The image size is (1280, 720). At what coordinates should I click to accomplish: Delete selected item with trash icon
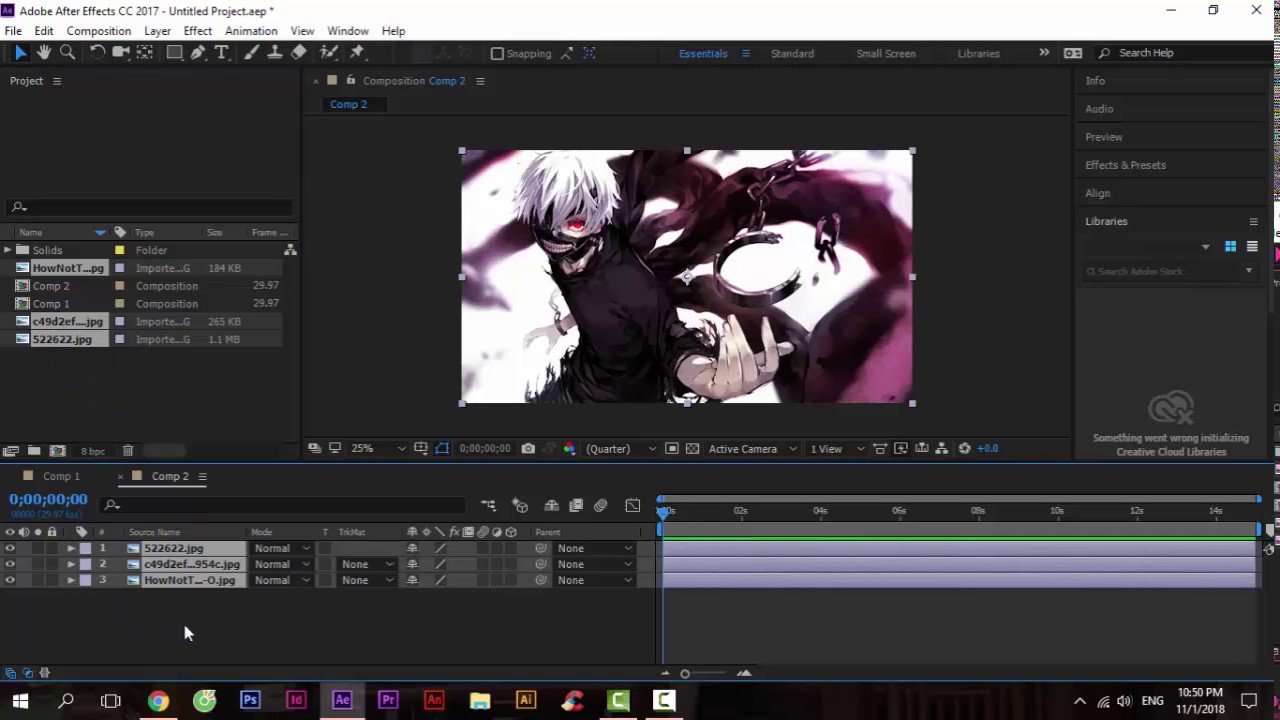coord(128,451)
